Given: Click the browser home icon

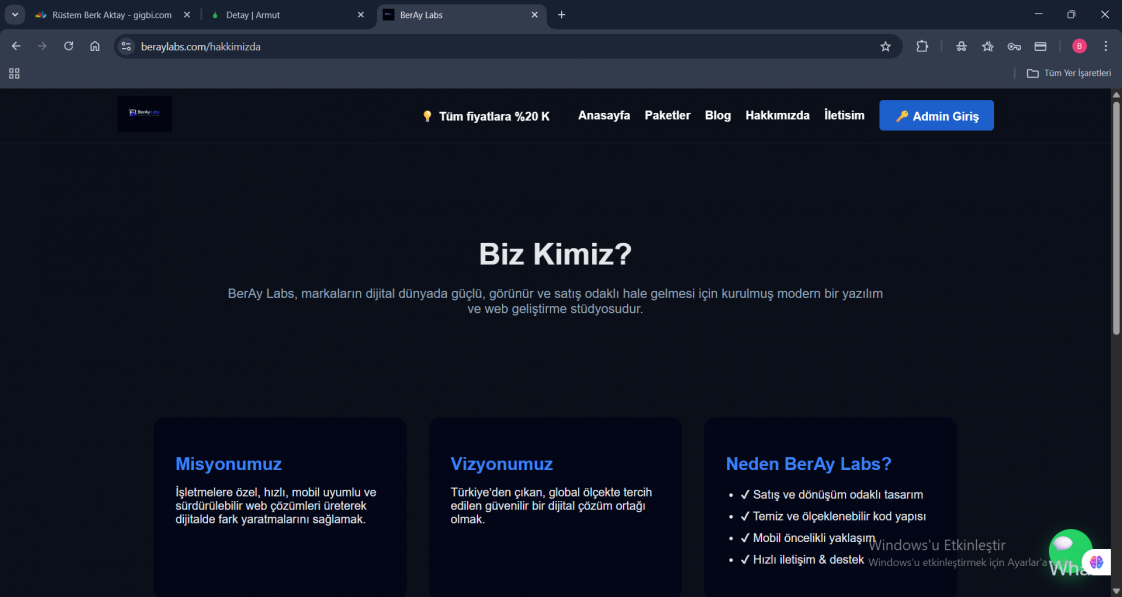Looking at the screenshot, I should [x=94, y=46].
